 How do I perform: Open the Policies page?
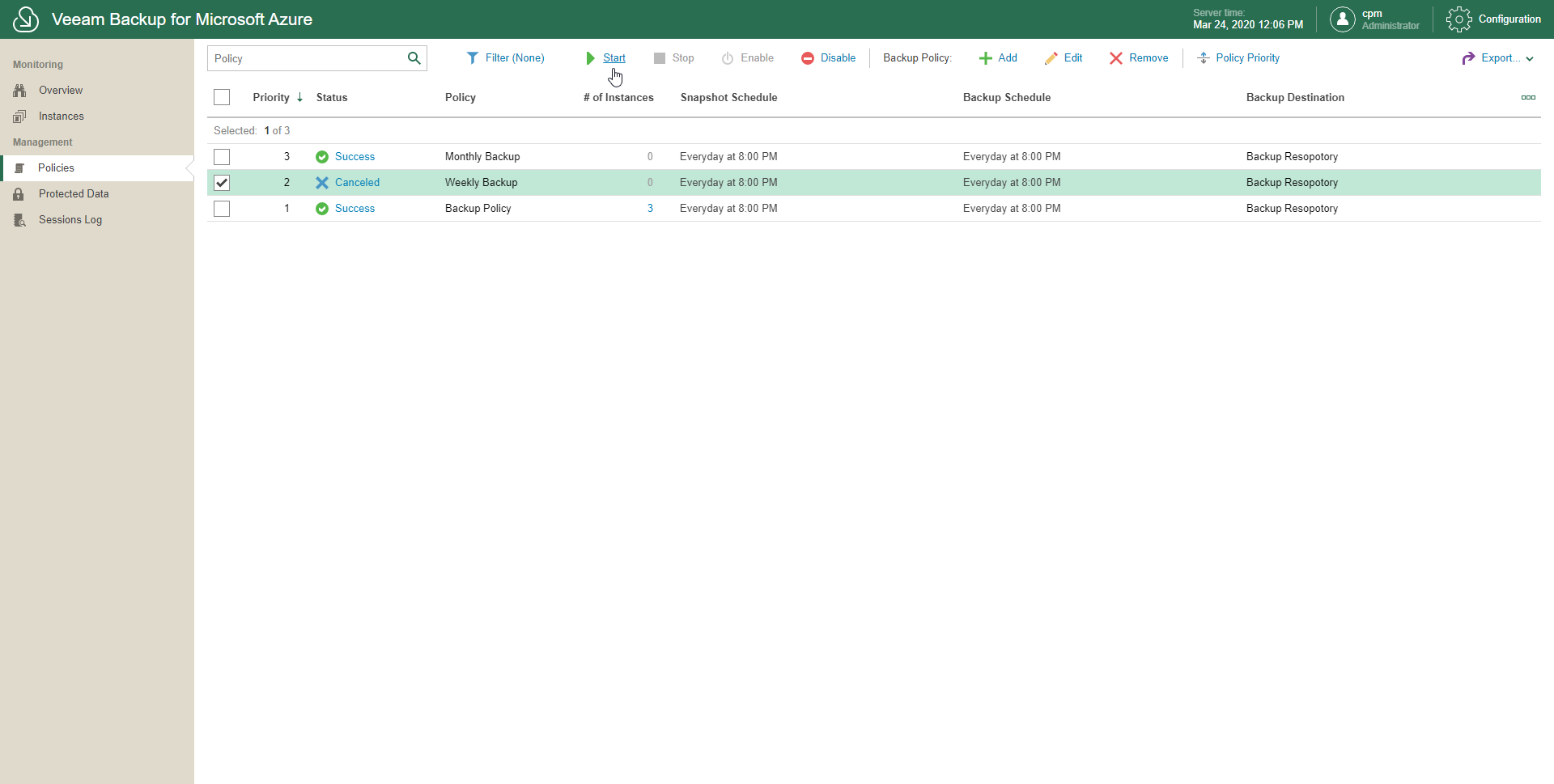97,168
